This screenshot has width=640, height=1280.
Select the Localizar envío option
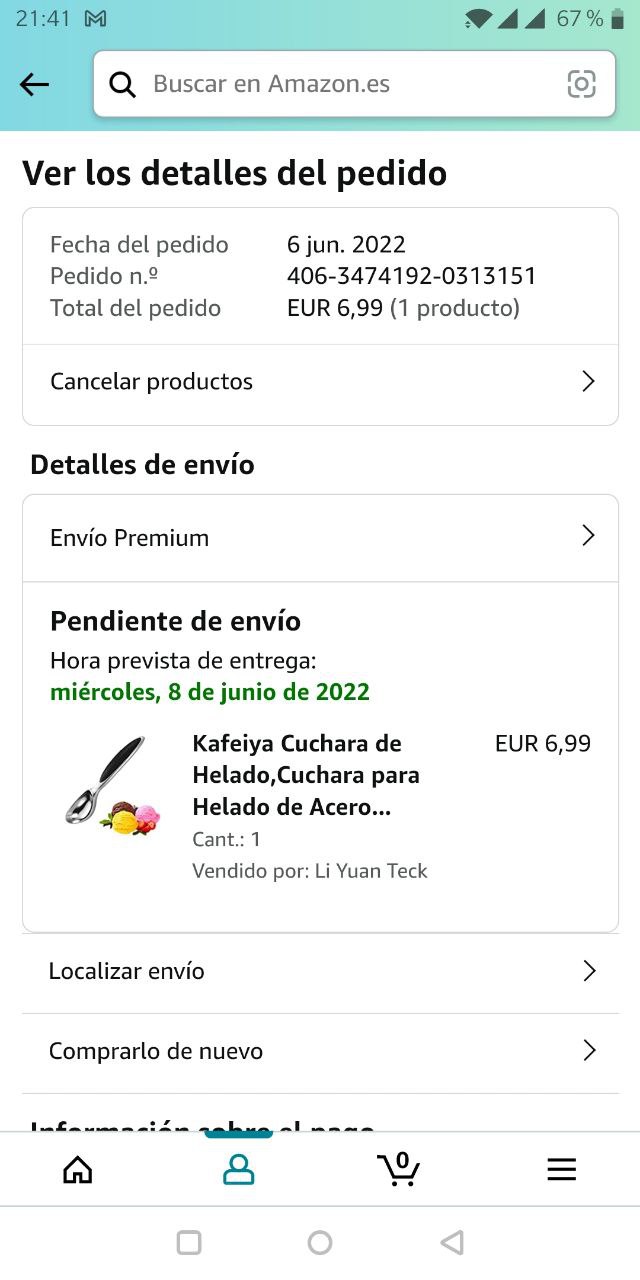pyautogui.click(x=127, y=971)
